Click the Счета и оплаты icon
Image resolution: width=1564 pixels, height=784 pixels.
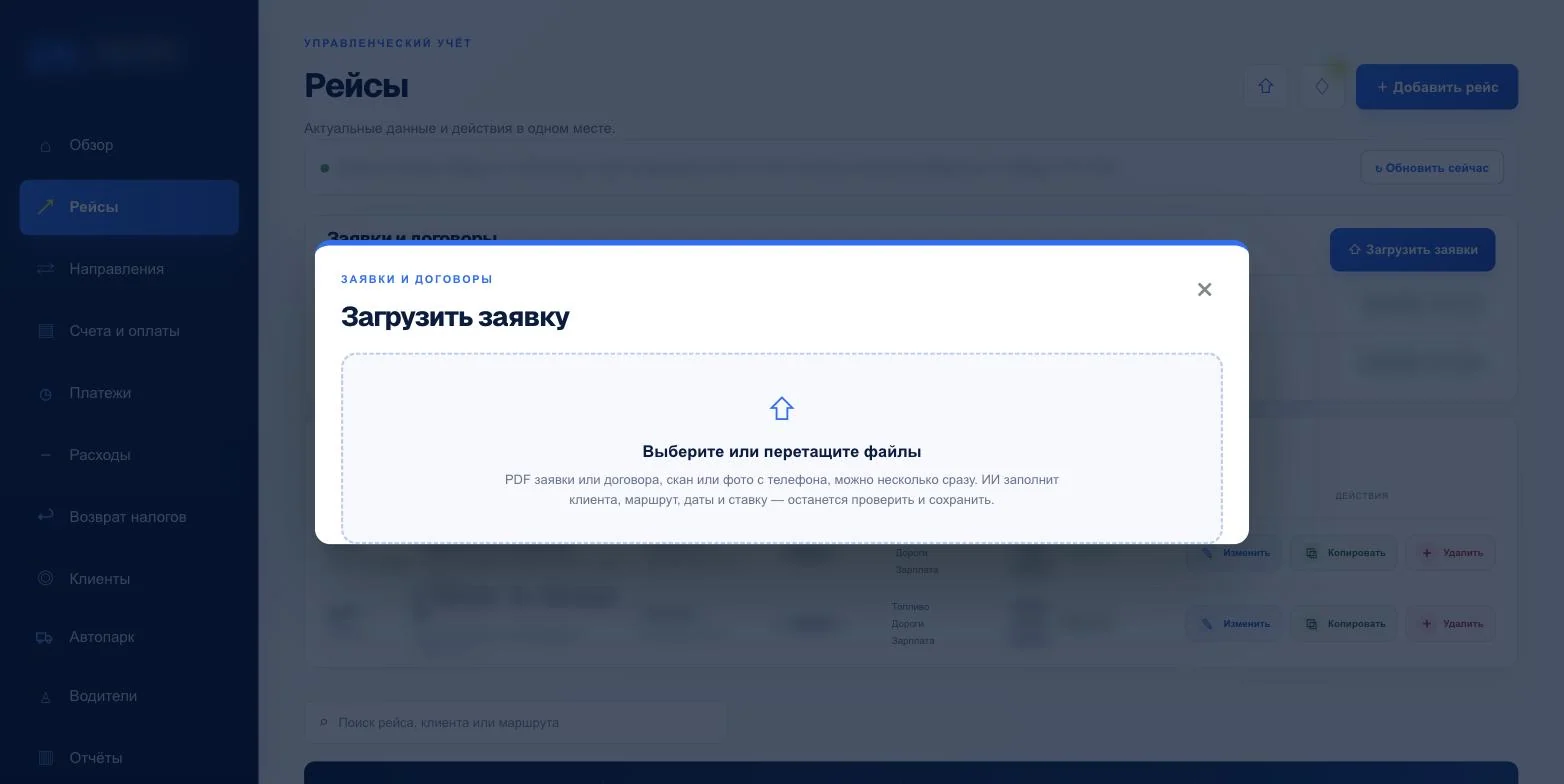pos(45,331)
